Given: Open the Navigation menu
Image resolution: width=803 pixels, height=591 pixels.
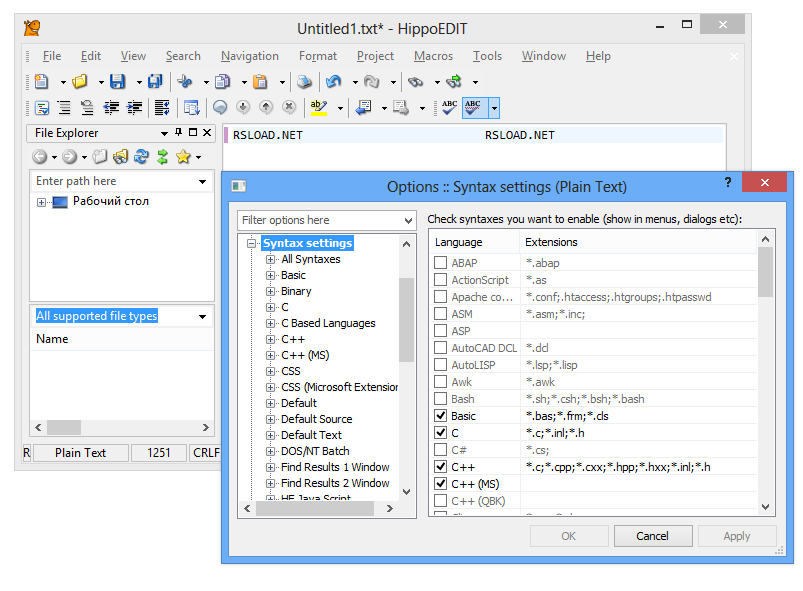Looking at the screenshot, I should click(249, 56).
